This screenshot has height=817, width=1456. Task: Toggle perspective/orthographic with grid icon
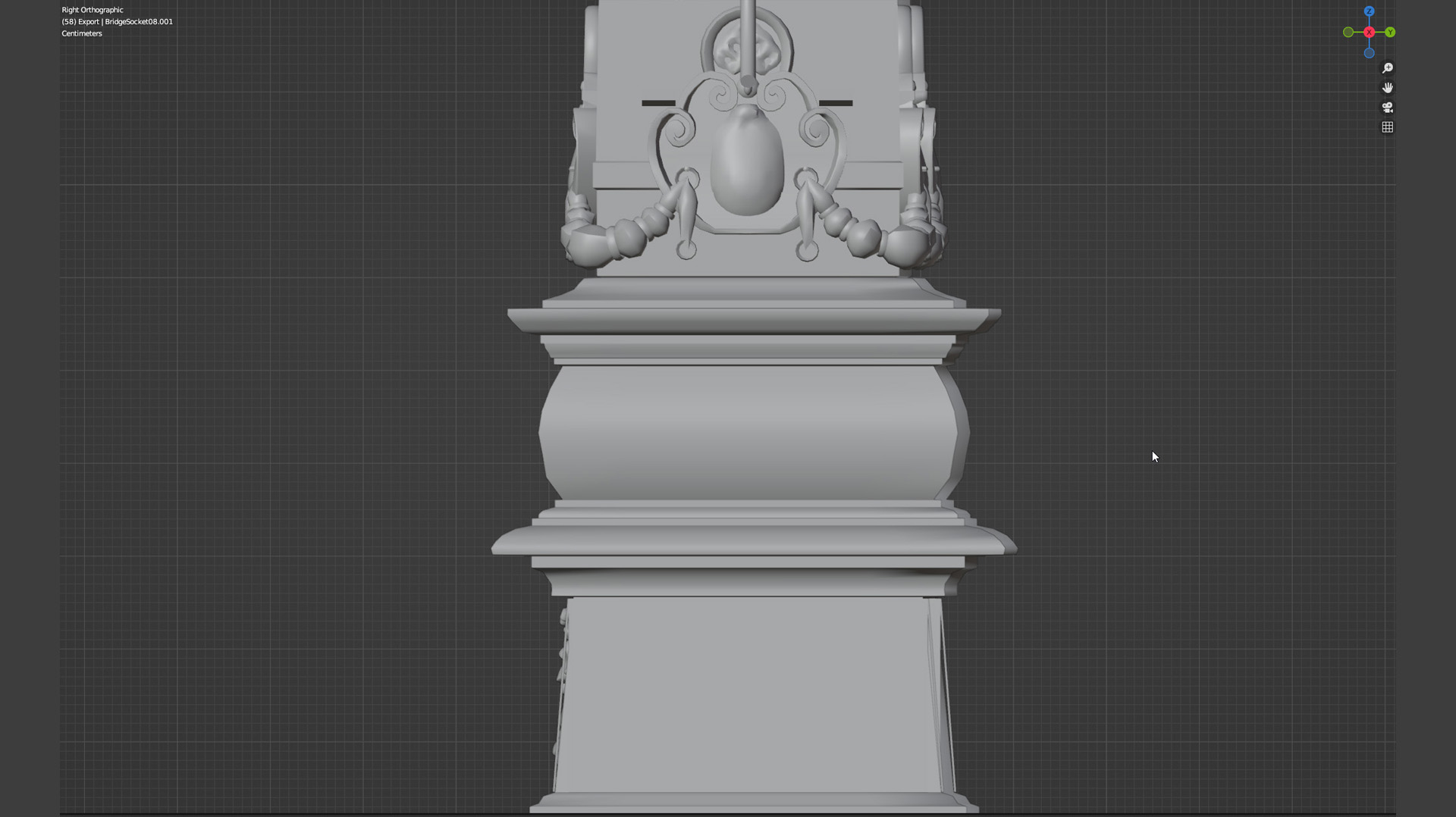[x=1387, y=127]
